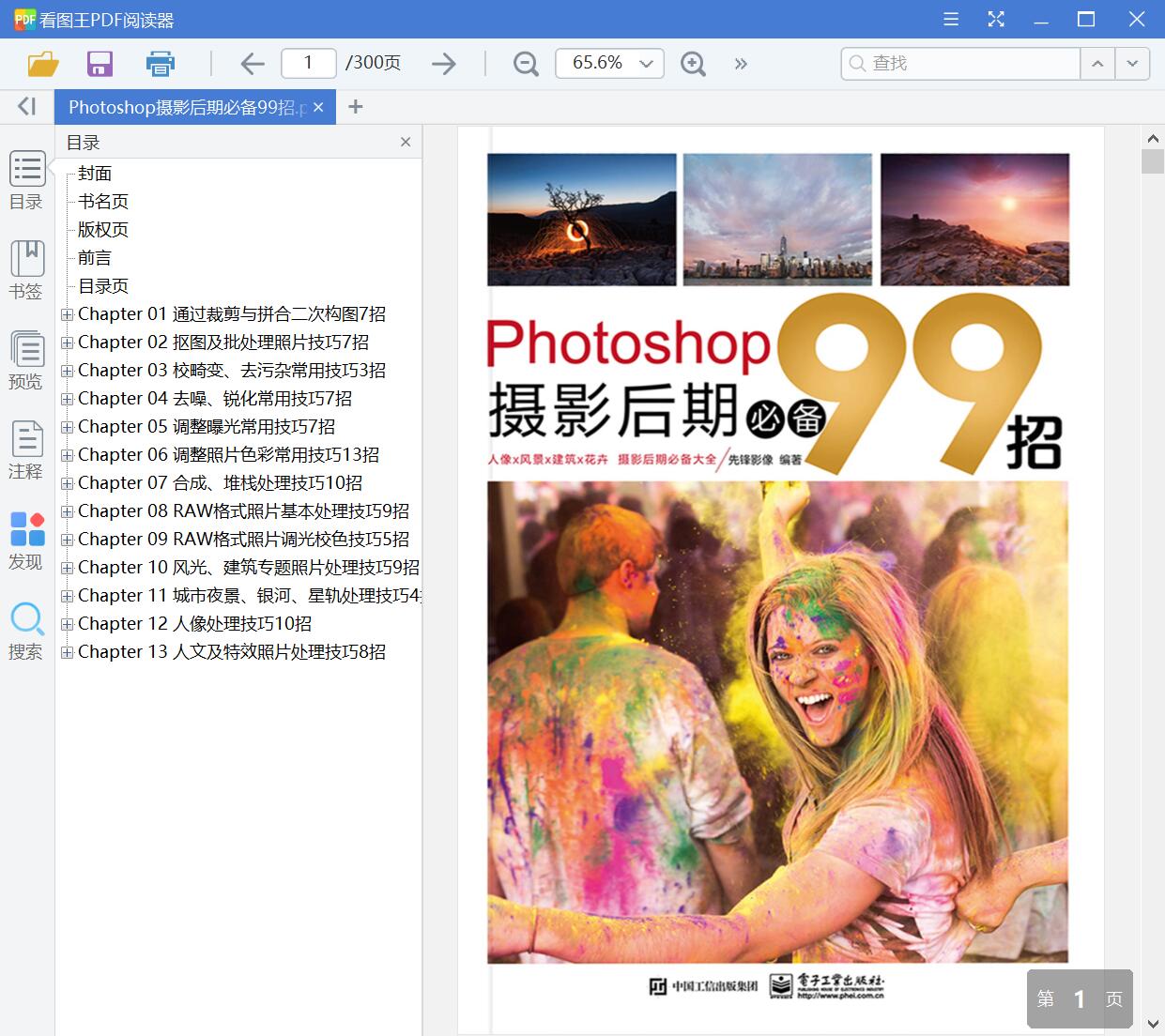1165x1036 pixels.
Task: Save the document with the save icon
Action: click(x=100, y=63)
